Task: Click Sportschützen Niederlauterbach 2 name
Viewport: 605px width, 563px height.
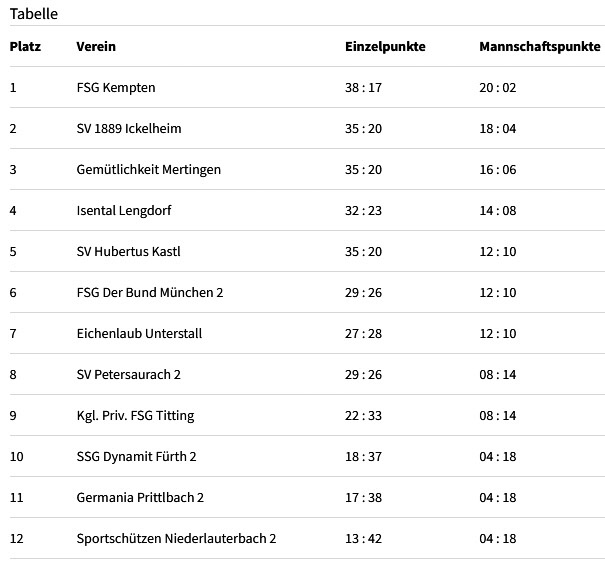Action: tap(176, 539)
